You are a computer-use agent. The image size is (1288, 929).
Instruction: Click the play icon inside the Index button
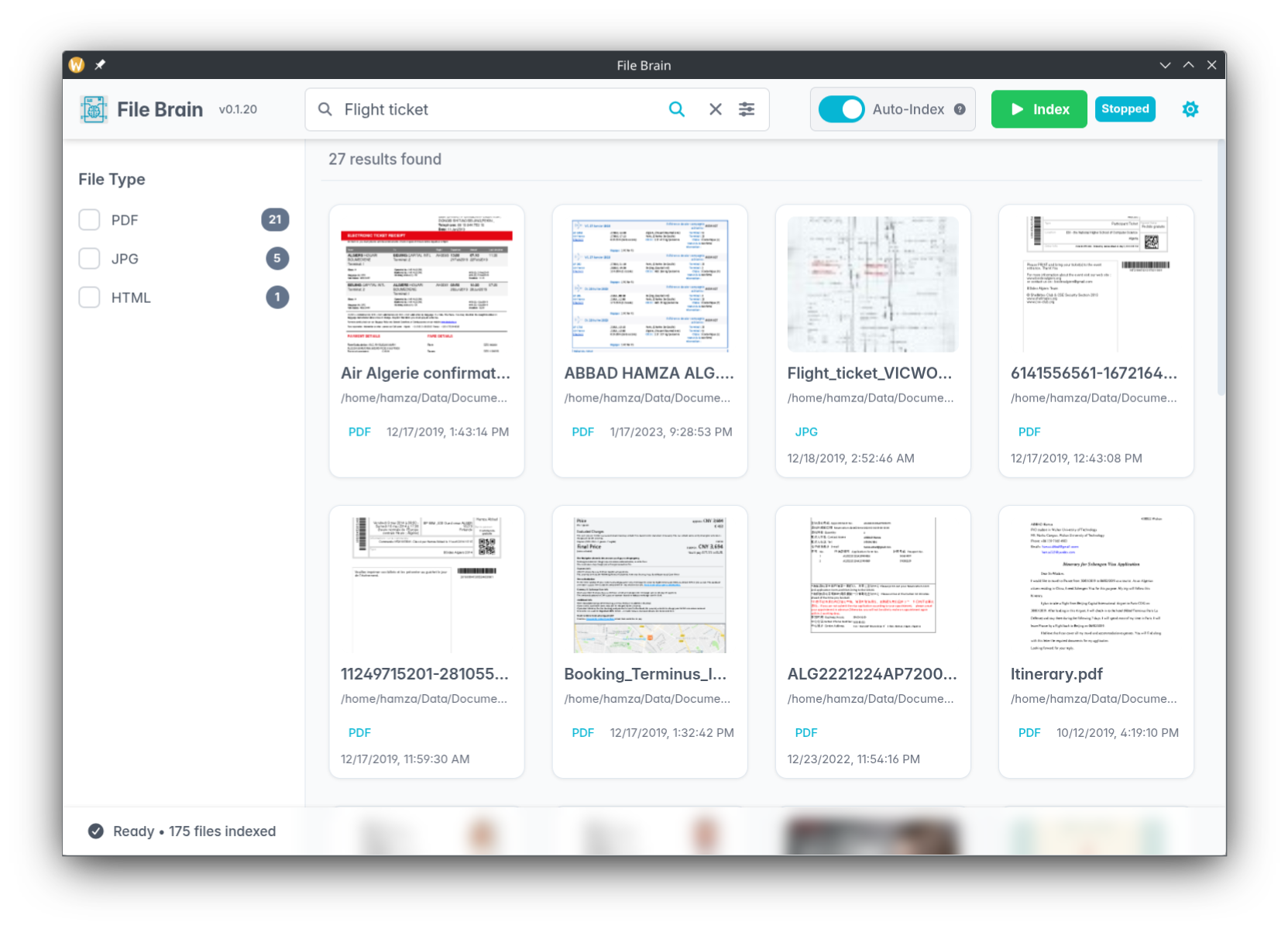(1018, 109)
